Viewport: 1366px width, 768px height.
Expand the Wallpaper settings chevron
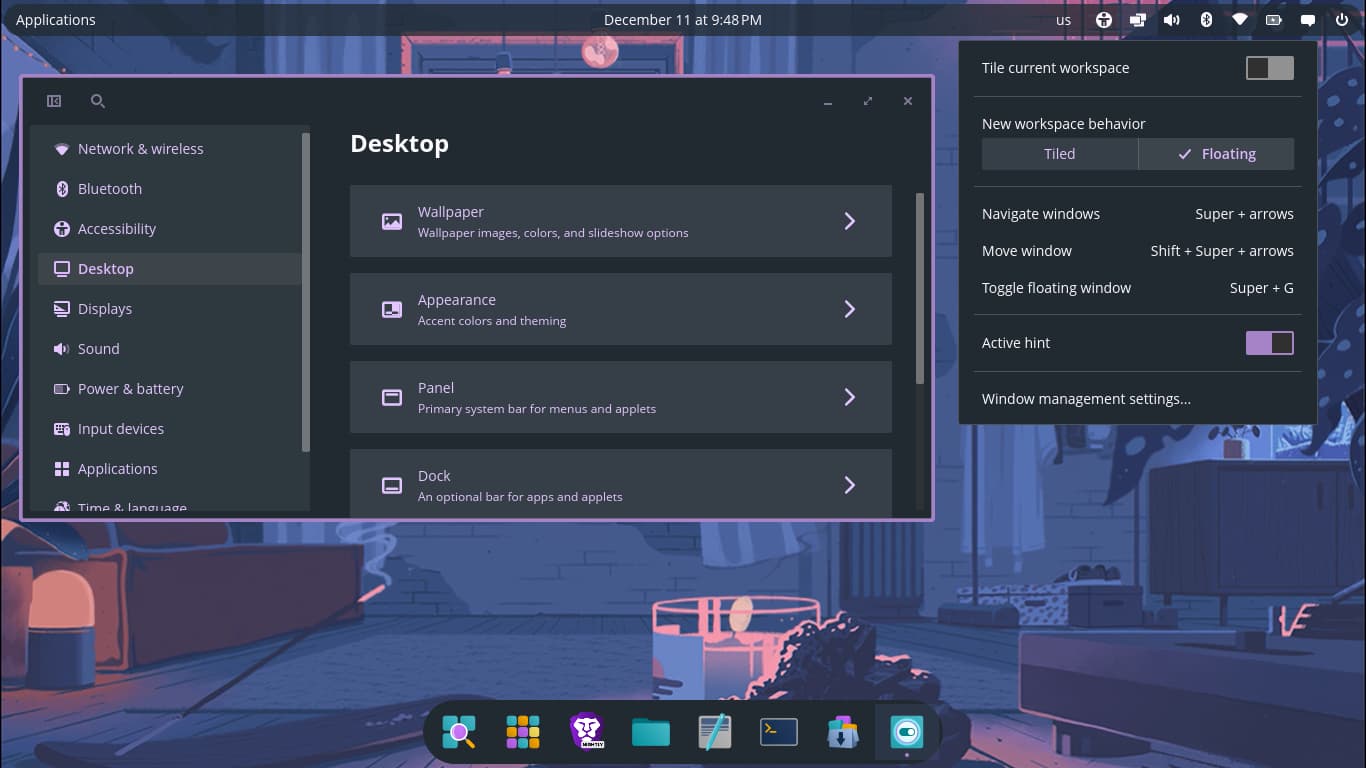click(849, 221)
